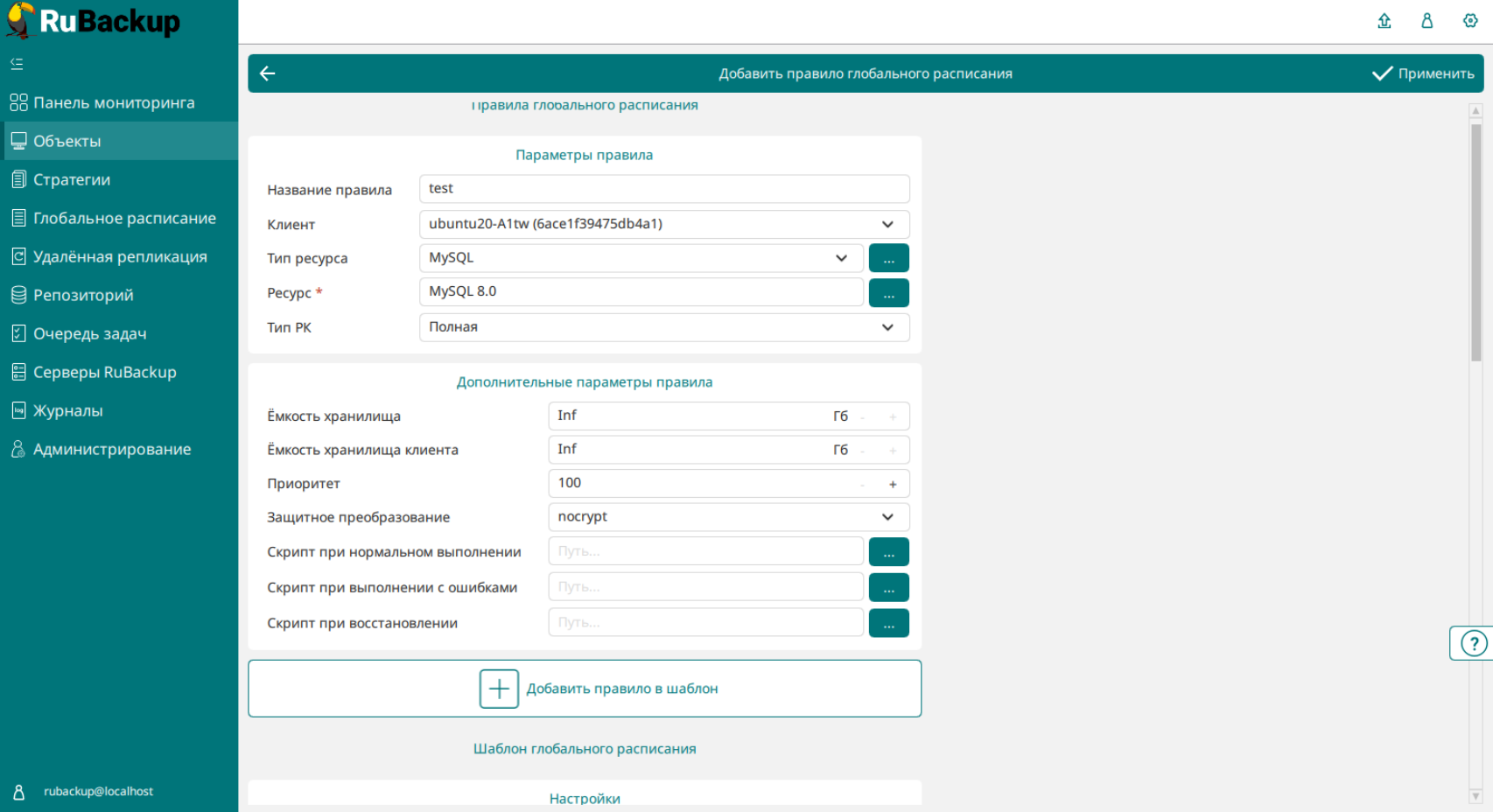This screenshot has width=1493, height=812.
Task: Expand the Клиент dropdown
Action: pyautogui.click(x=887, y=224)
